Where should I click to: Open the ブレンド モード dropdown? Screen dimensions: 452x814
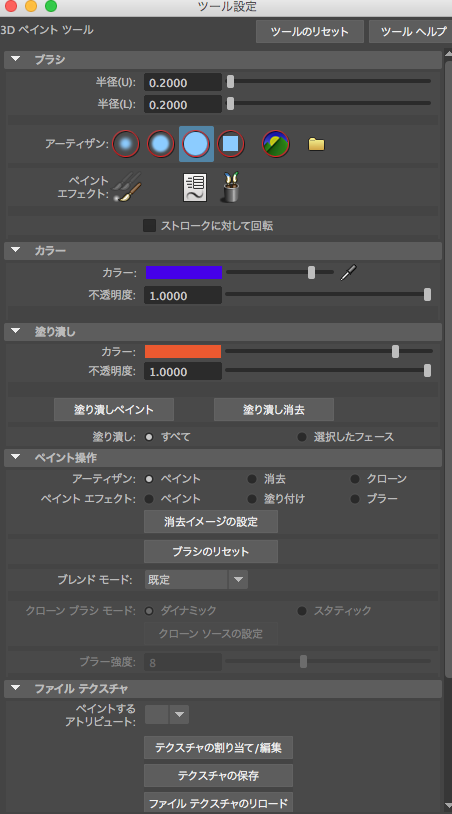click(x=196, y=579)
